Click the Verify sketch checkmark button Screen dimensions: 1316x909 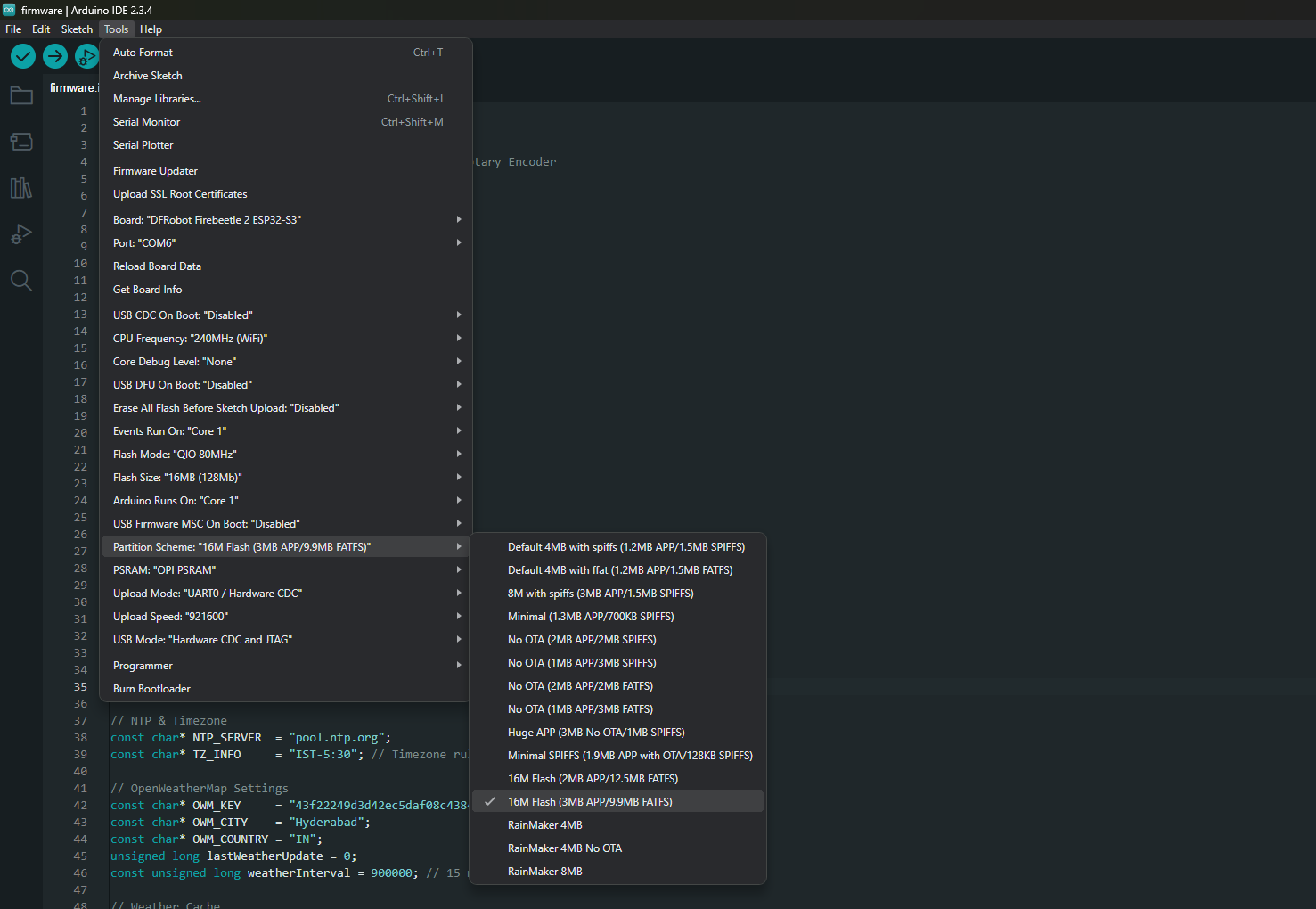[23, 56]
